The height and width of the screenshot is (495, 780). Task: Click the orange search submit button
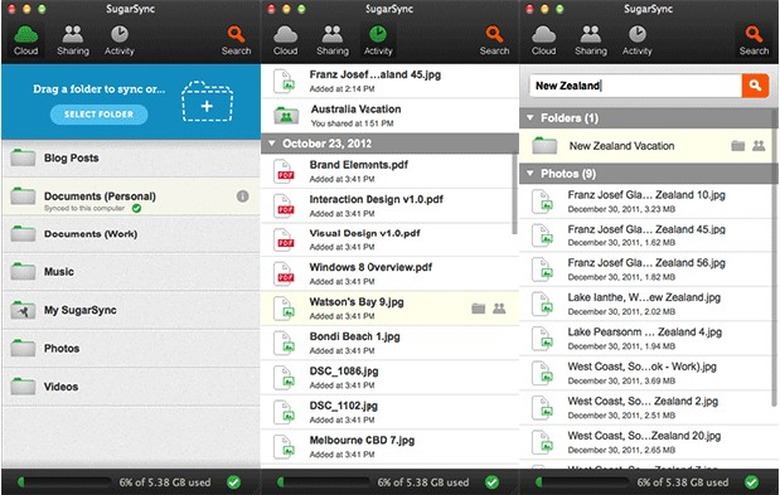click(x=755, y=86)
